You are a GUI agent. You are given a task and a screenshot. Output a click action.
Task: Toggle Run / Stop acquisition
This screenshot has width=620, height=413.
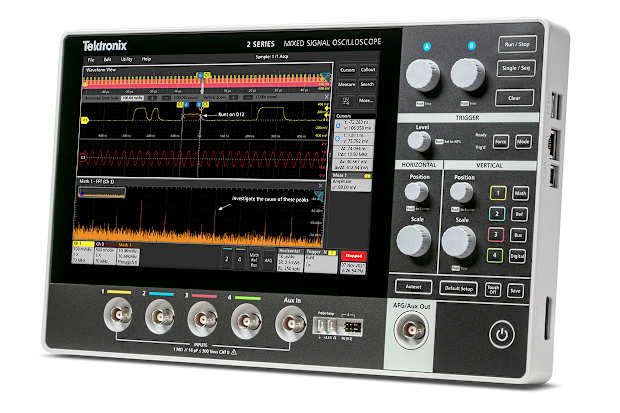pyautogui.click(x=517, y=44)
